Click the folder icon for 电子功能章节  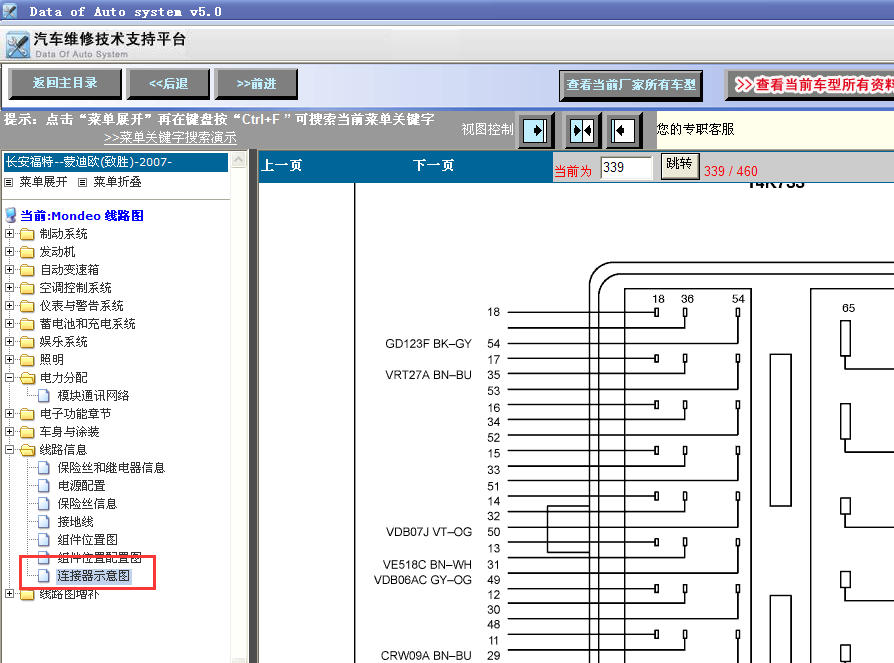click(x=27, y=414)
